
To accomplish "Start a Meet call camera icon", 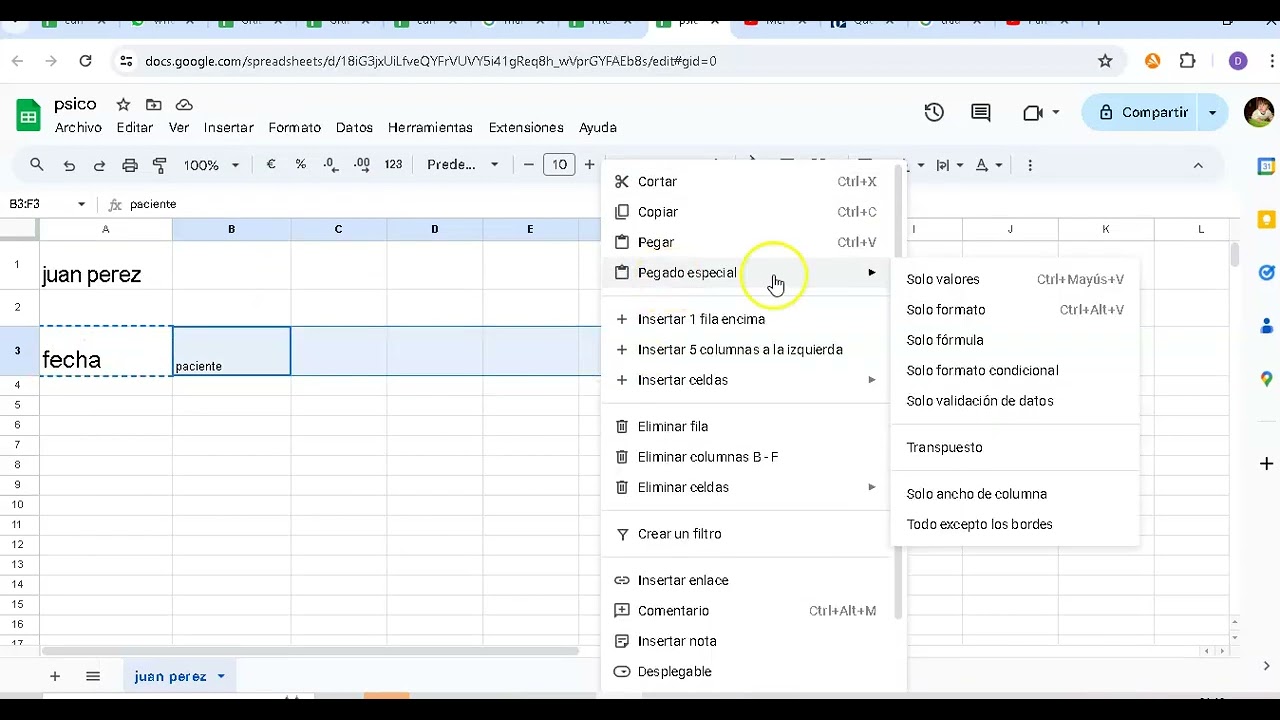I will point(1041,113).
